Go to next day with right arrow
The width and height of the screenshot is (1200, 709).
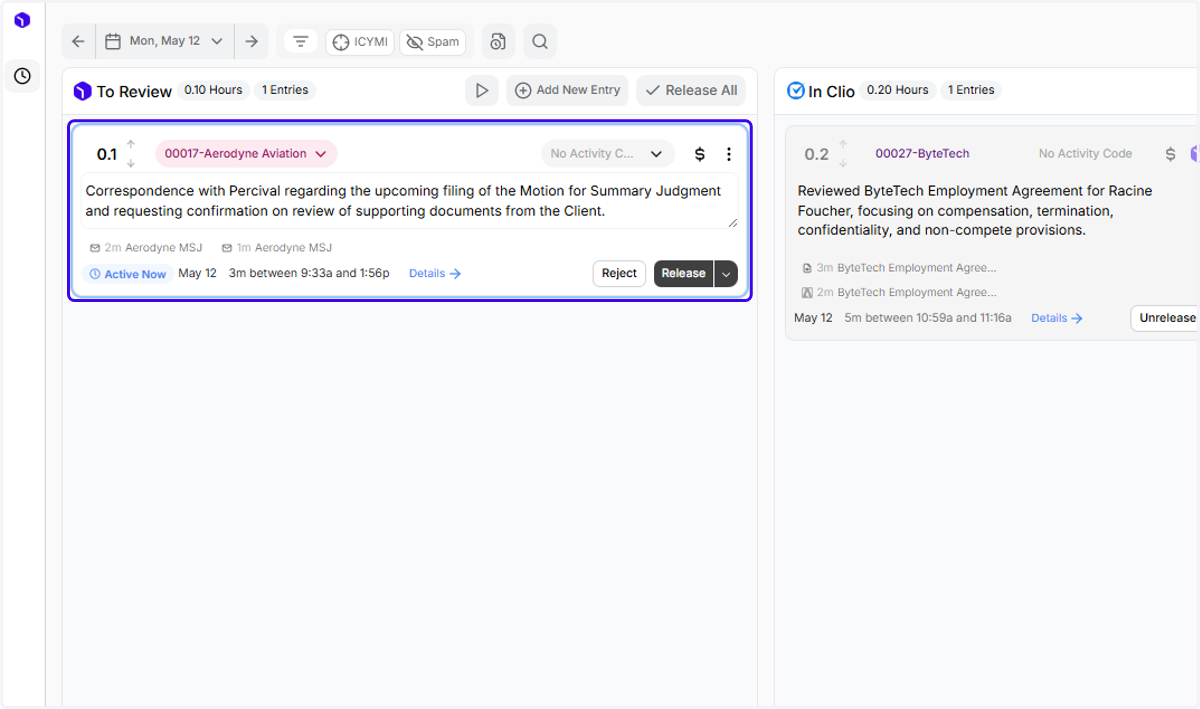point(251,41)
